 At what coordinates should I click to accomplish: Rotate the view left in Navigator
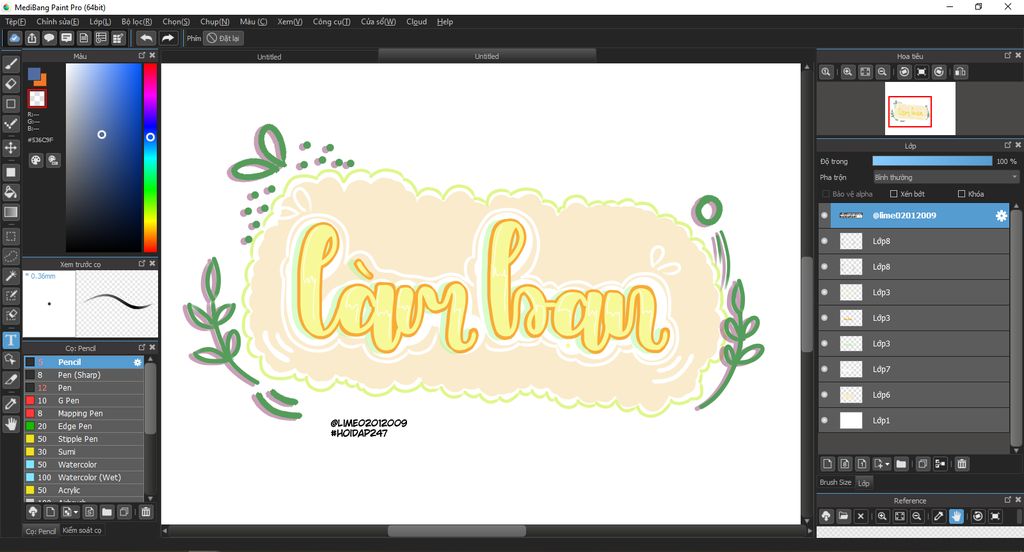coord(904,72)
